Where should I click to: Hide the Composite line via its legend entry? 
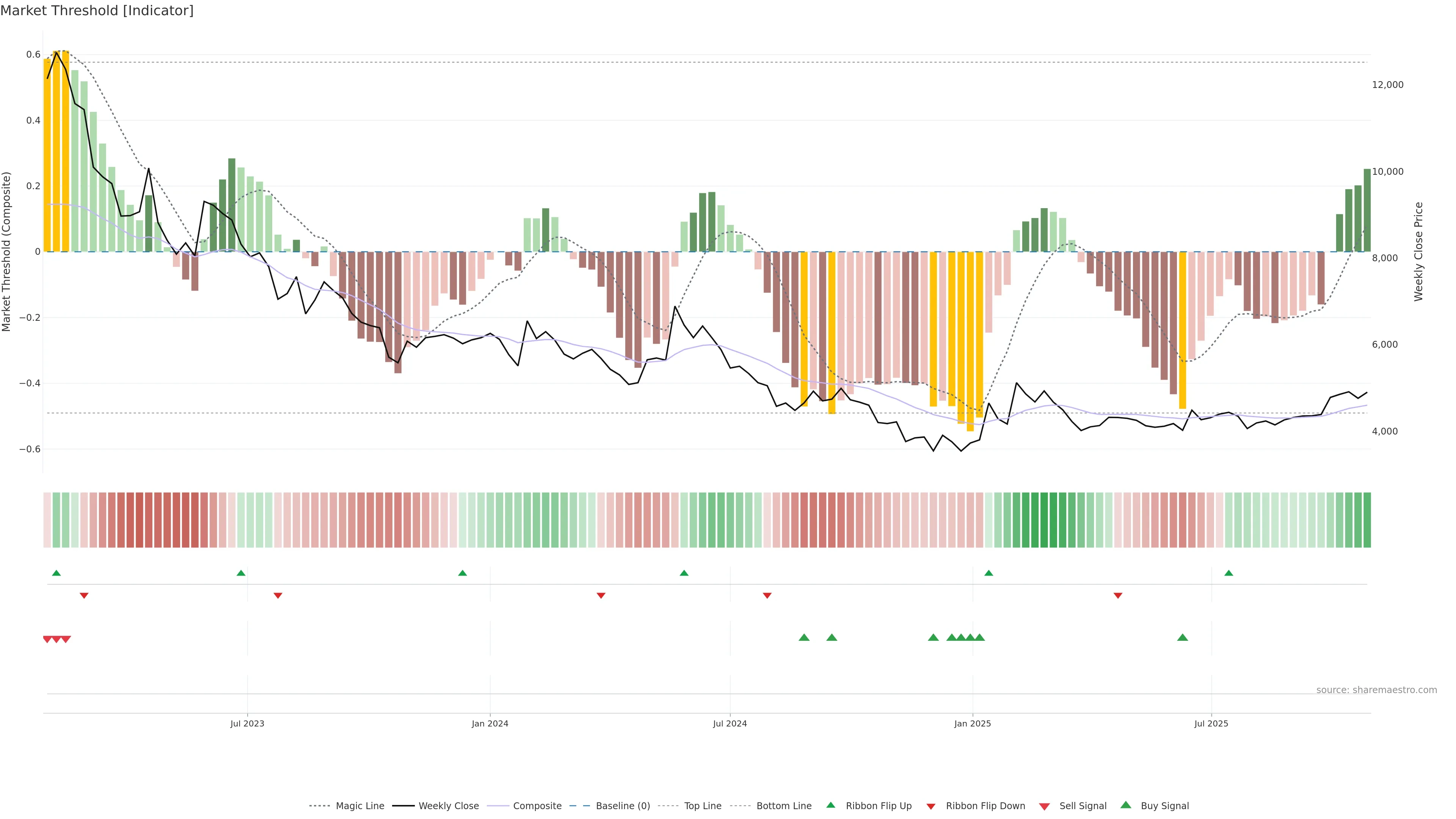[537, 806]
